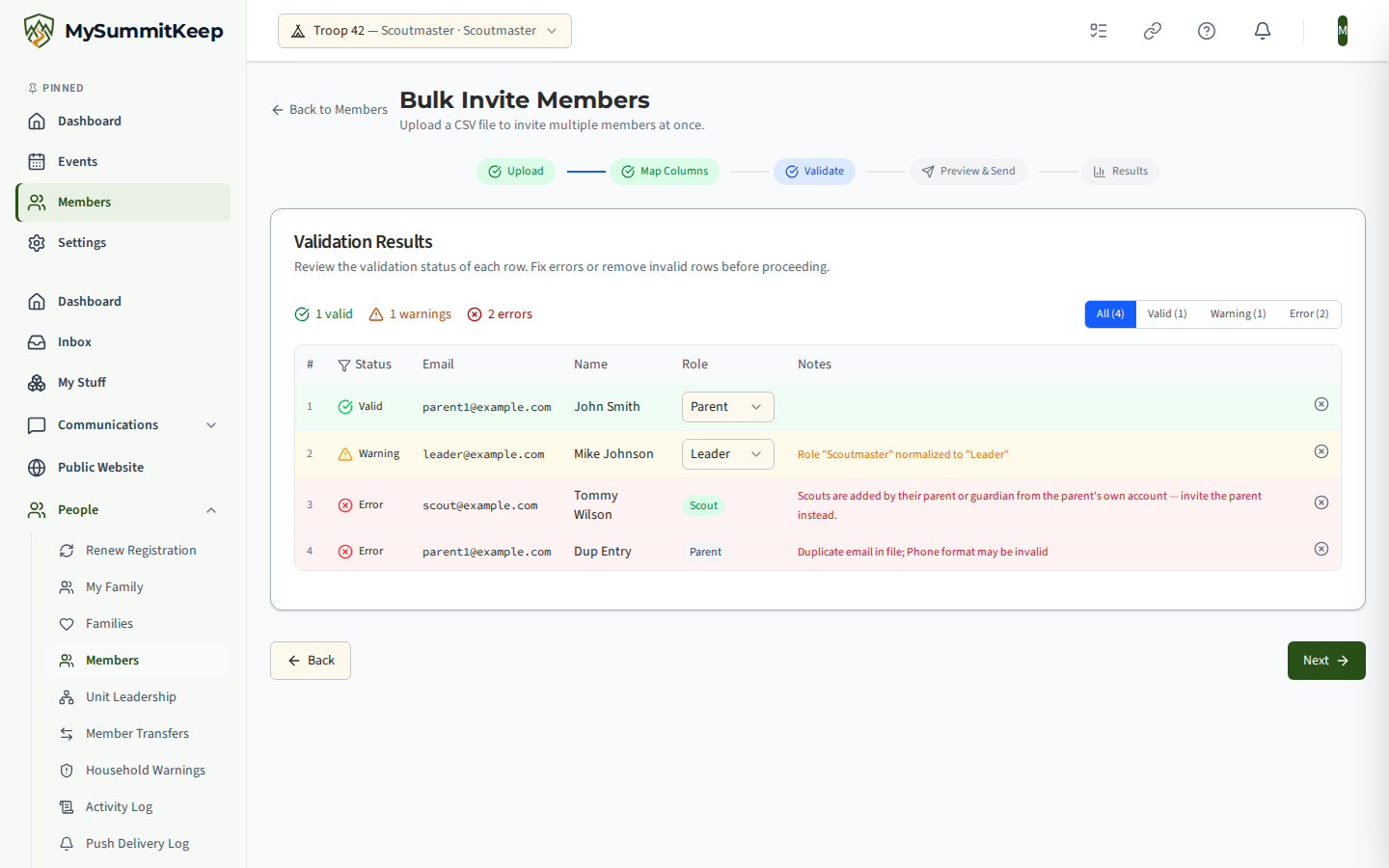1389x868 pixels.
Task: Open My Family page
Action: coord(139,587)
